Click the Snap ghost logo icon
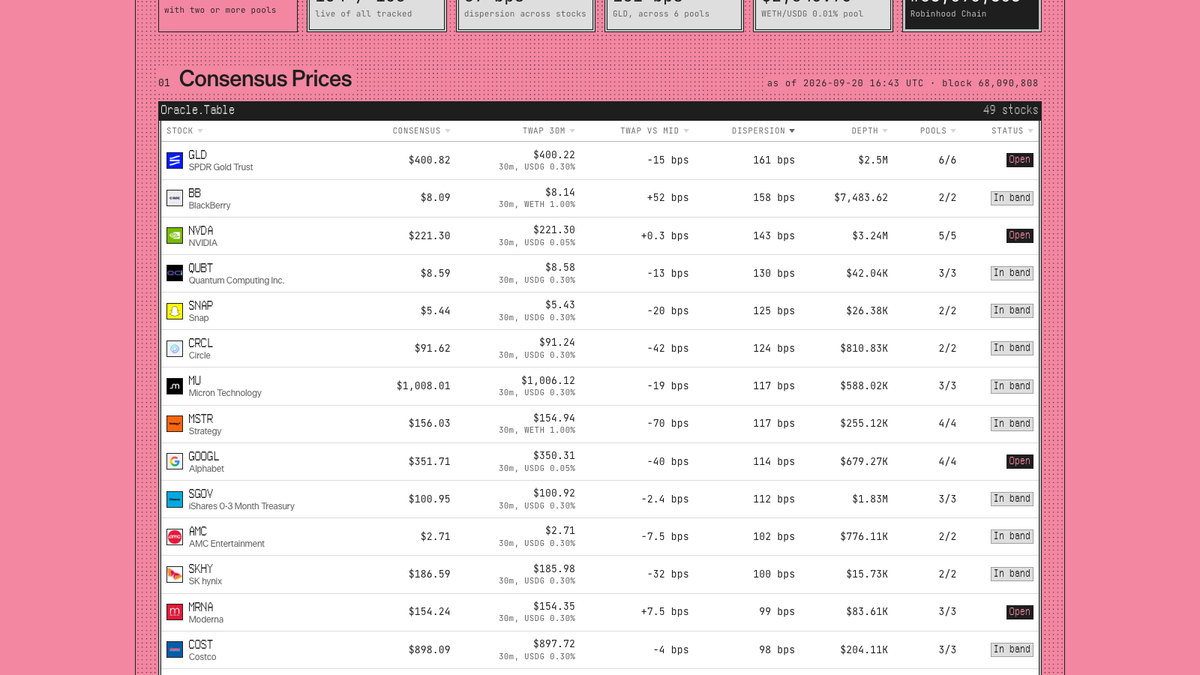The width and height of the screenshot is (1200, 675). (x=175, y=311)
